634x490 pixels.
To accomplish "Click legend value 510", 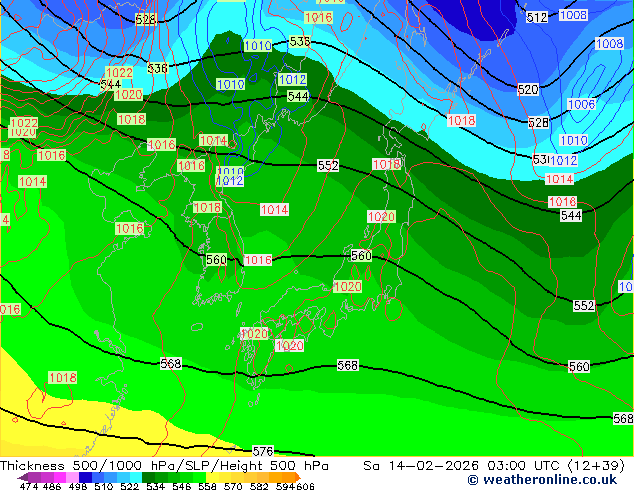I will [104, 486].
